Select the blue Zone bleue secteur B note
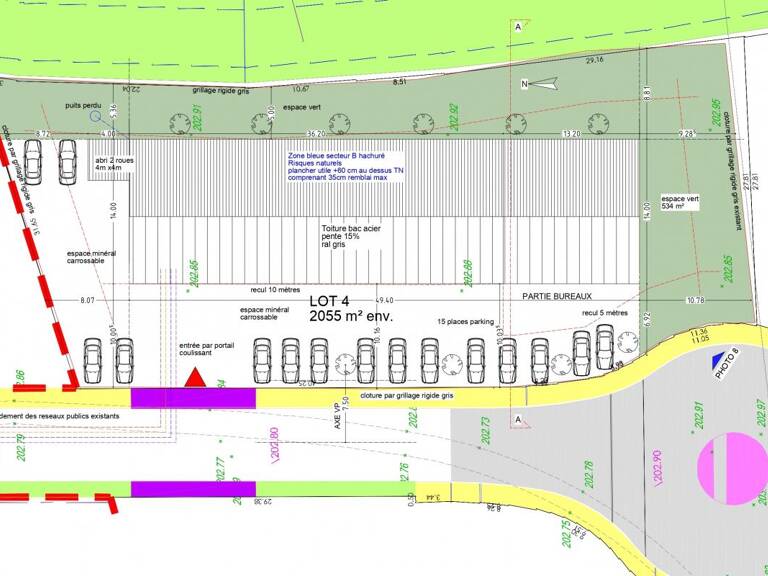Image resolution: width=768 pixels, height=576 pixels. pos(345,167)
